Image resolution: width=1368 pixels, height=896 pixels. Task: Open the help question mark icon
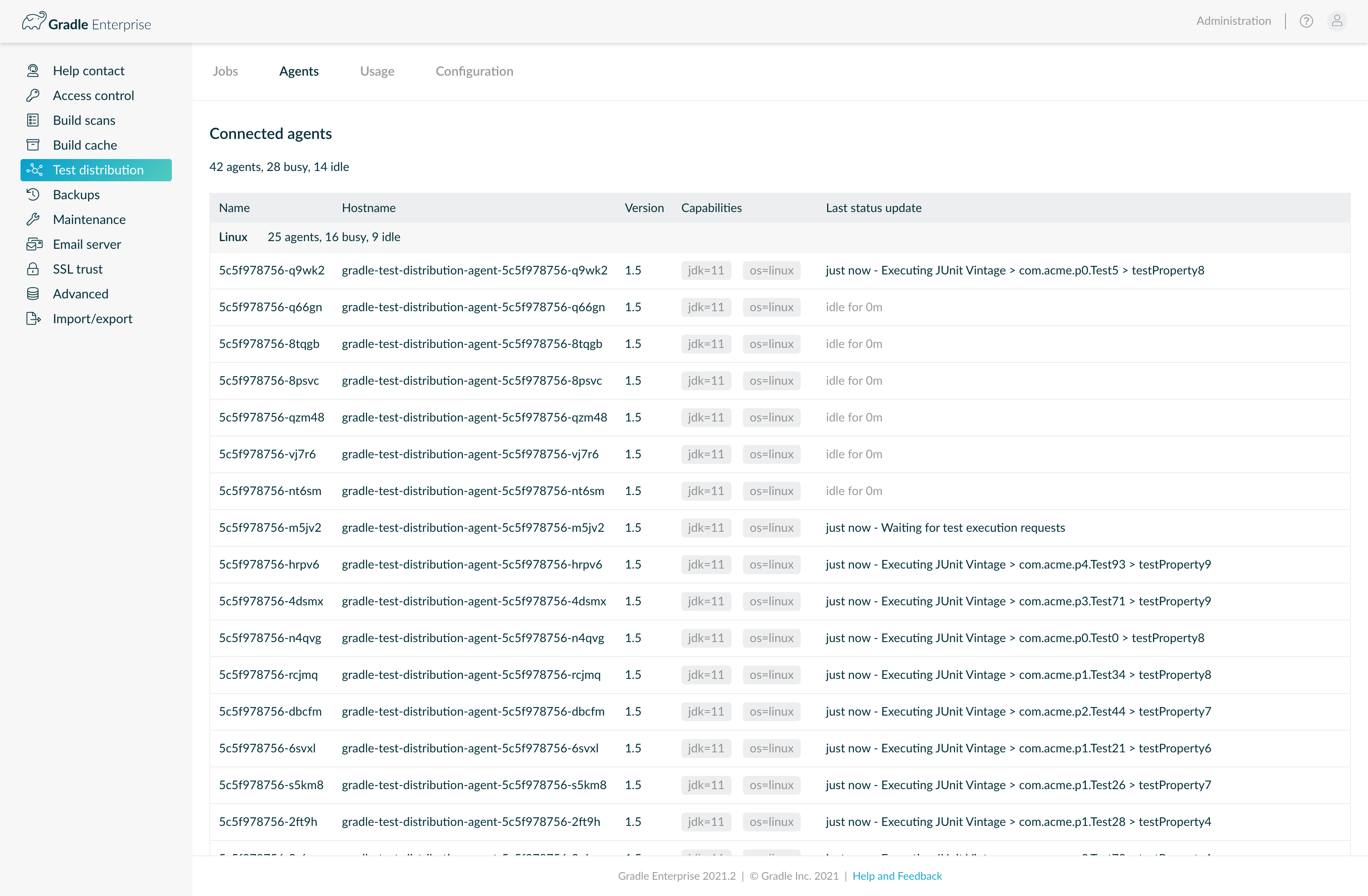(x=1306, y=21)
